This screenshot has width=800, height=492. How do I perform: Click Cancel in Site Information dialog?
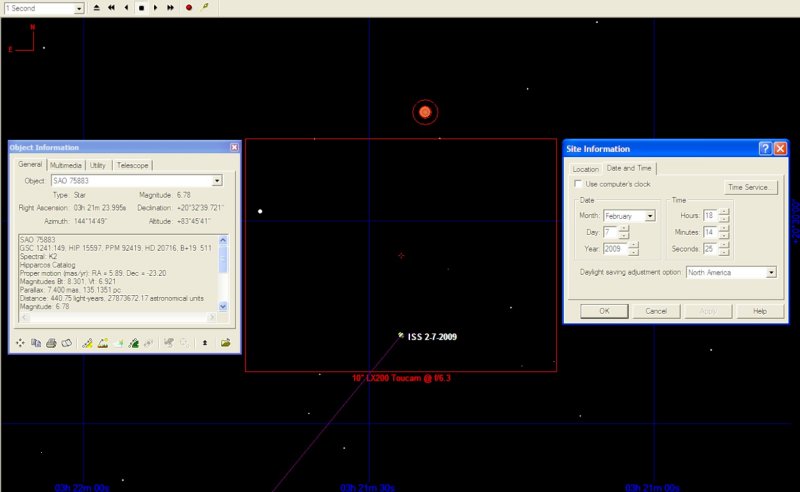point(656,311)
